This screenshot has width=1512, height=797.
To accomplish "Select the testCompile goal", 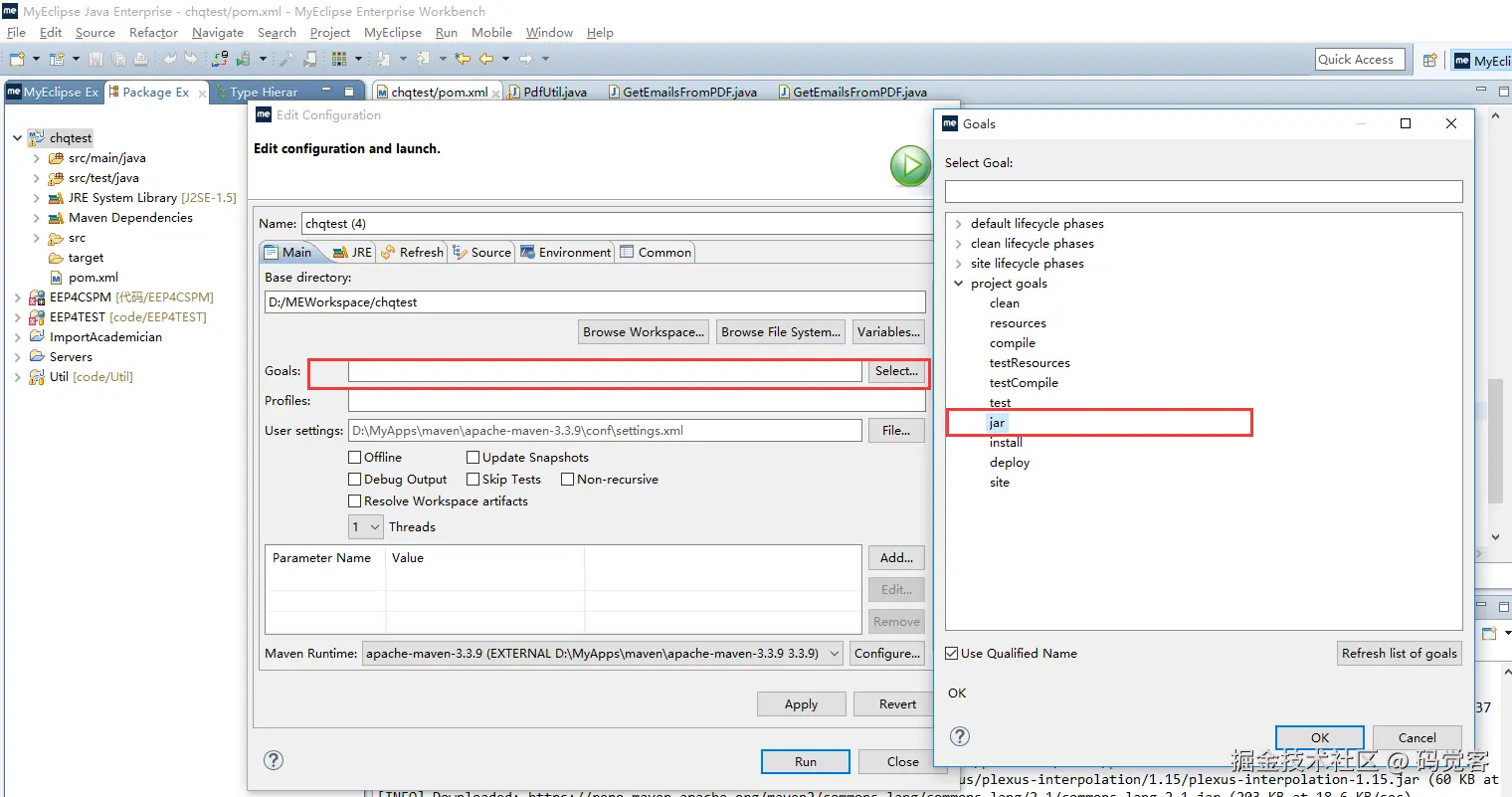I will [x=1024, y=383].
